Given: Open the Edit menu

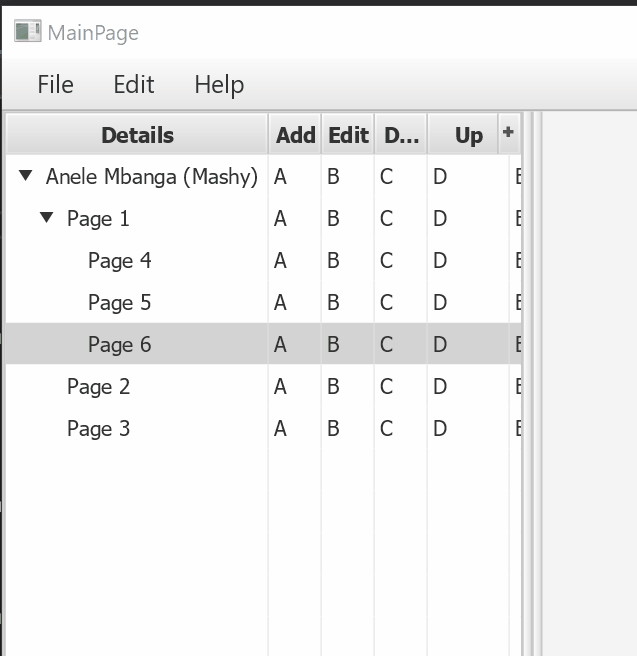Looking at the screenshot, I should tap(133, 85).
